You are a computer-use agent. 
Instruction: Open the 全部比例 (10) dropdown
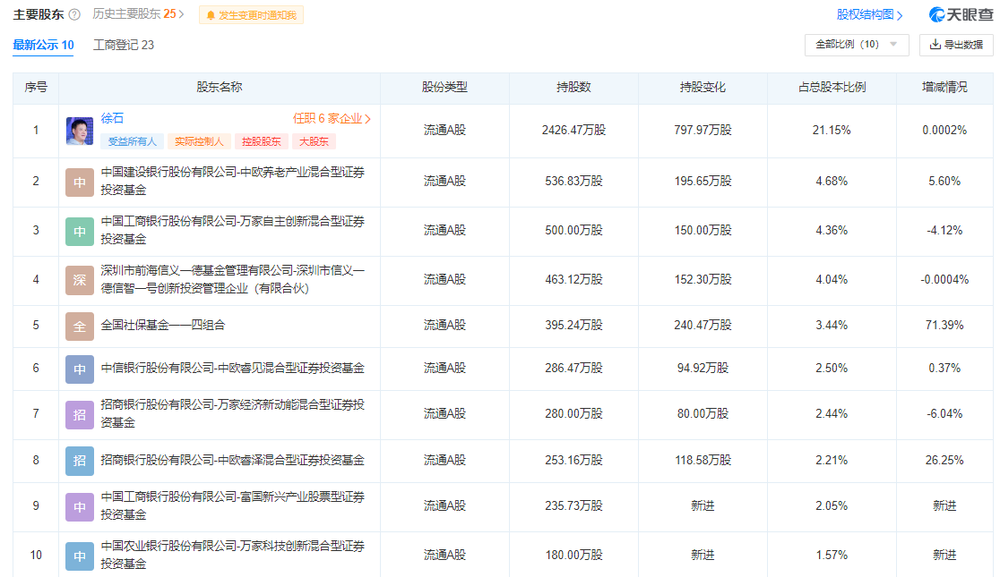(857, 45)
